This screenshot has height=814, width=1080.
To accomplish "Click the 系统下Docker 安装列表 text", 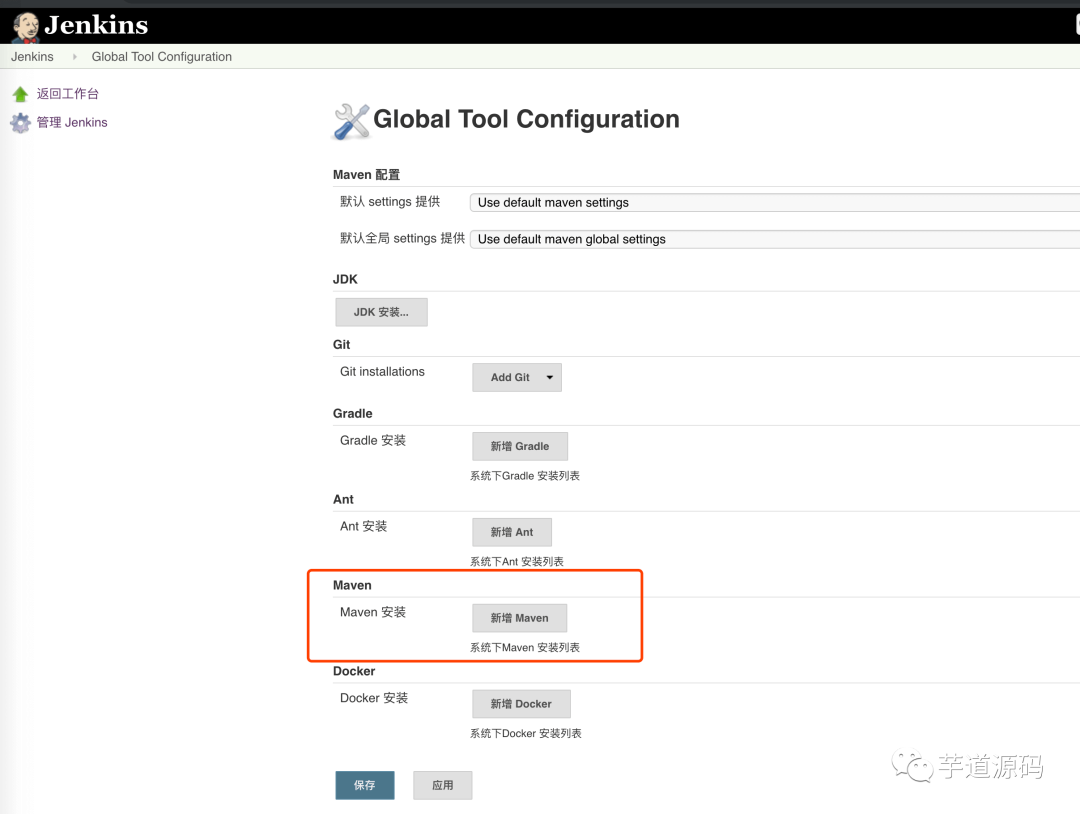I will click(526, 733).
